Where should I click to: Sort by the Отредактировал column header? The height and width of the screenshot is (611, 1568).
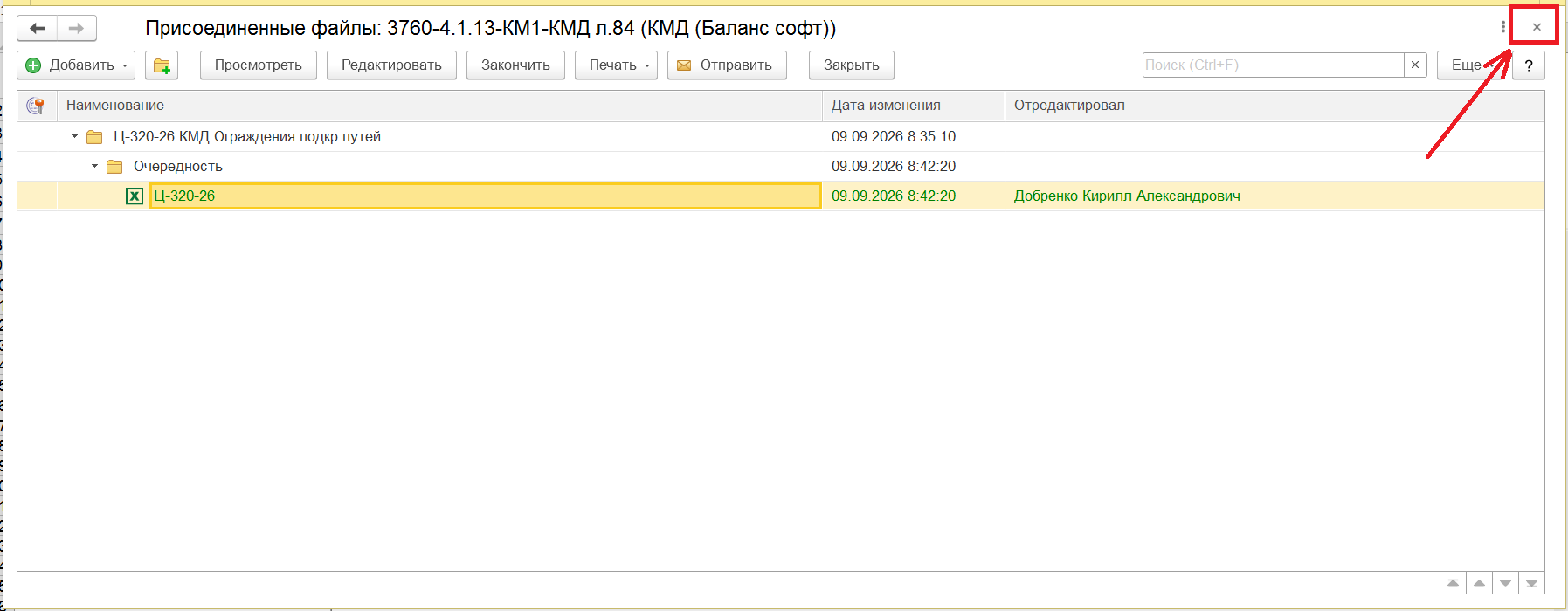(1274, 106)
